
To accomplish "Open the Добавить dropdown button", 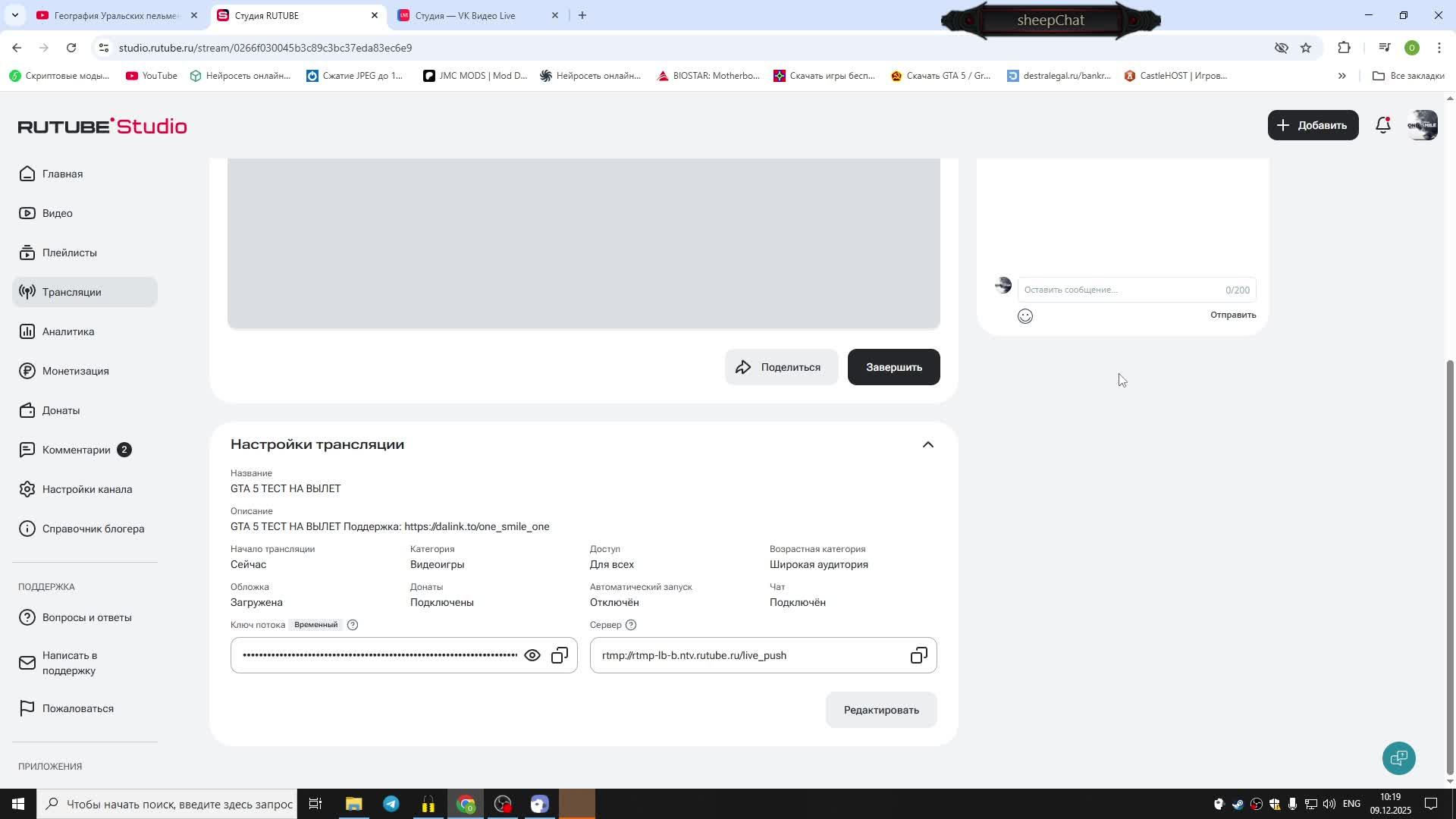I will tap(1313, 125).
